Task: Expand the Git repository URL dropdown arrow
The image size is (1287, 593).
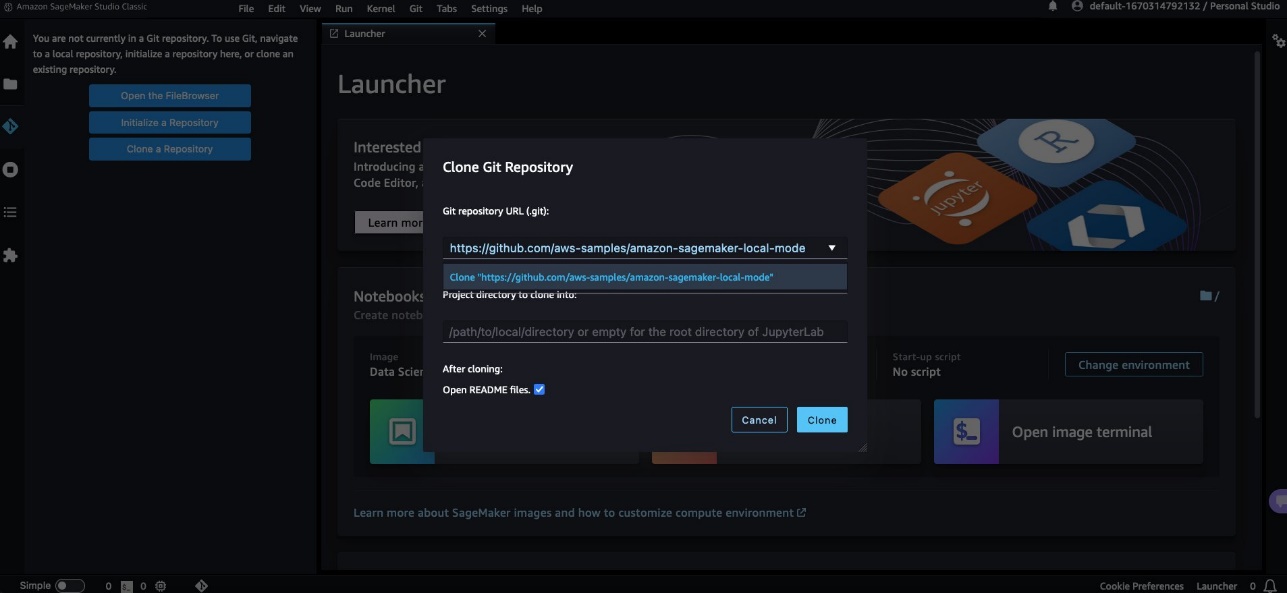Action: [x=831, y=248]
